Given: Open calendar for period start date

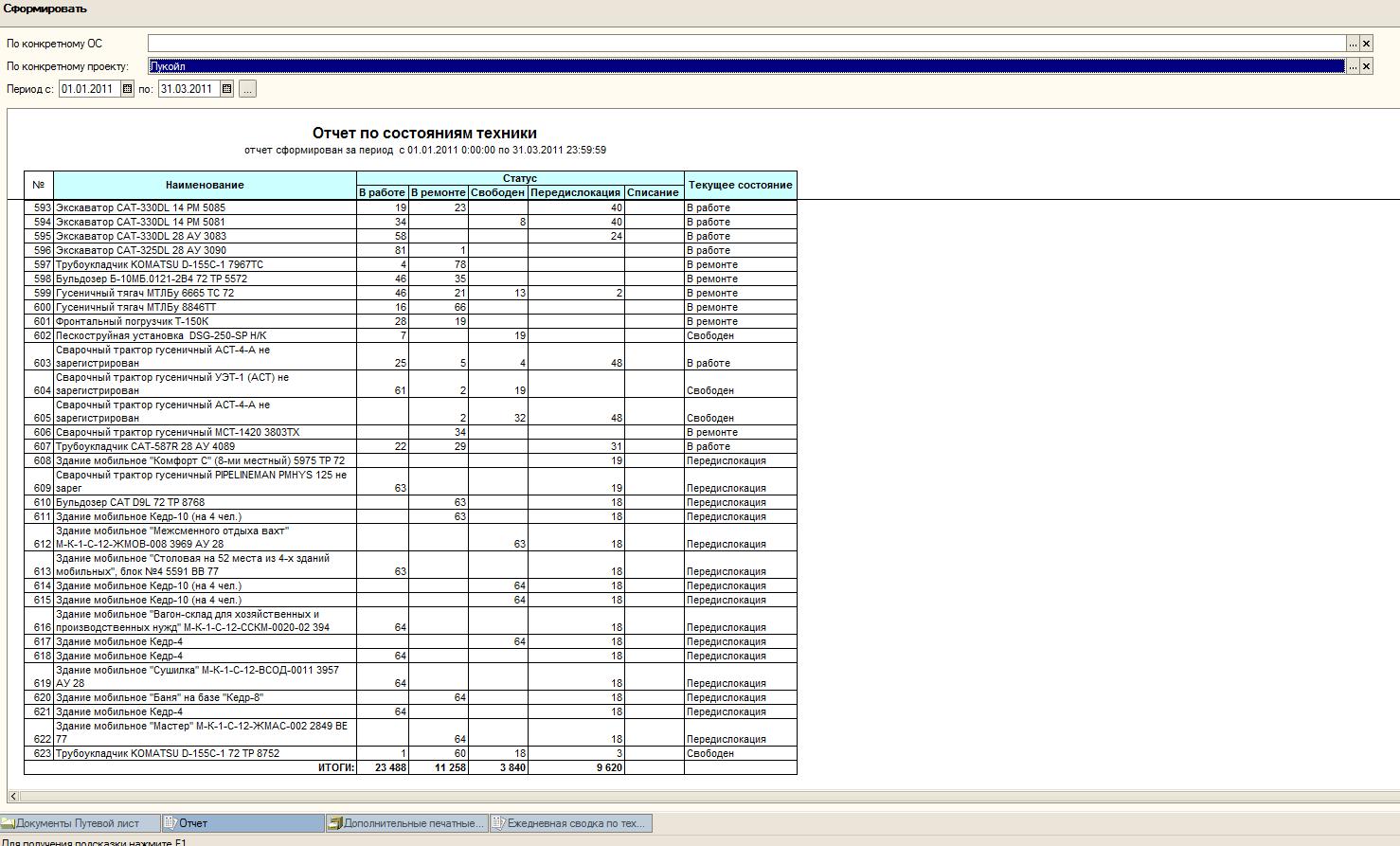Looking at the screenshot, I should (128, 89).
